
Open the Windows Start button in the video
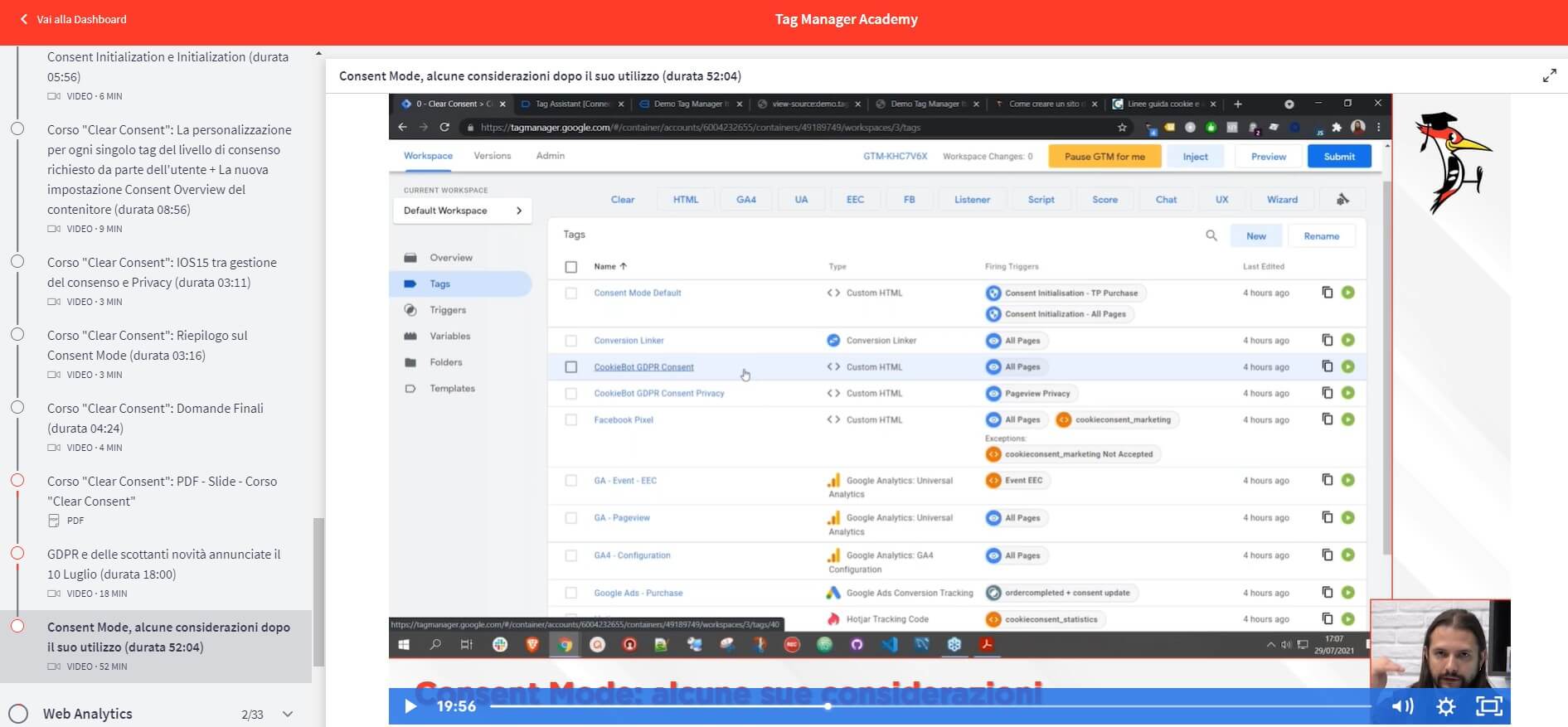click(404, 644)
